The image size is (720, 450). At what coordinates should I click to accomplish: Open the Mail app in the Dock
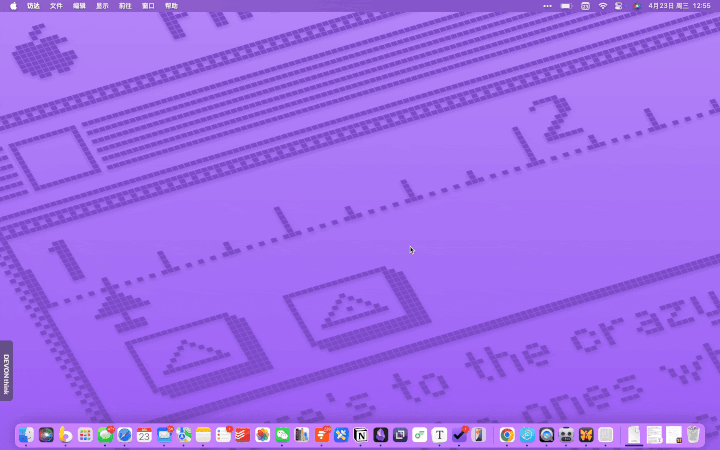[x=164, y=435]
